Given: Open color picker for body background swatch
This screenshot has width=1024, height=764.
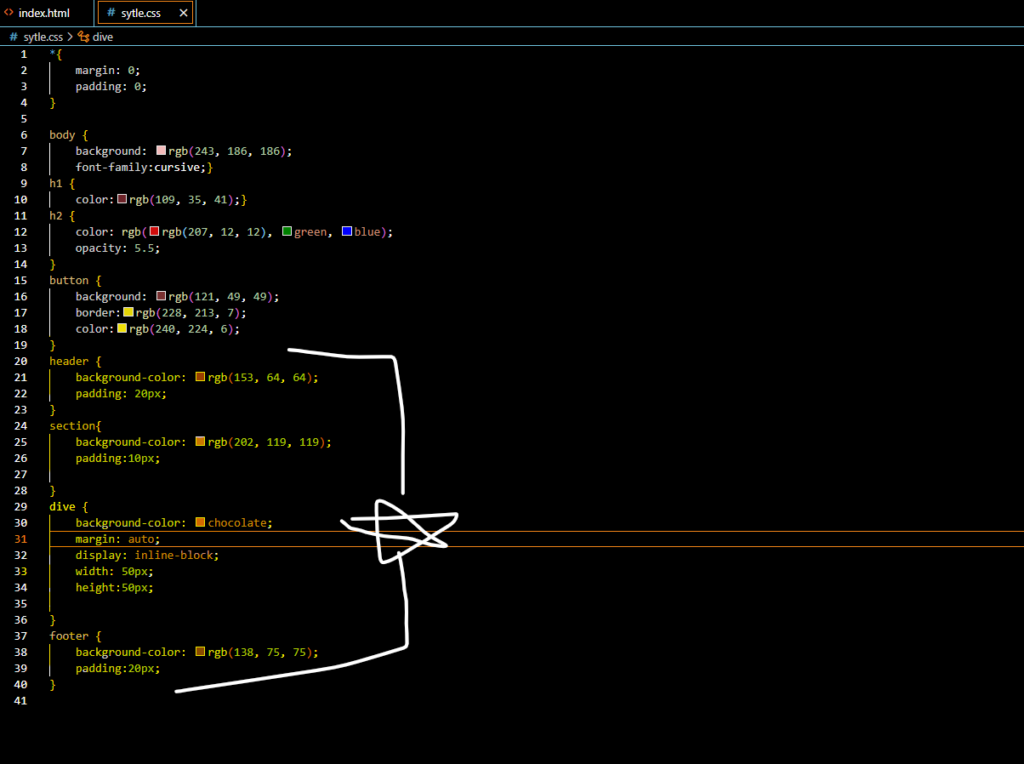Looking at the screenshot, I should point(161,151).
